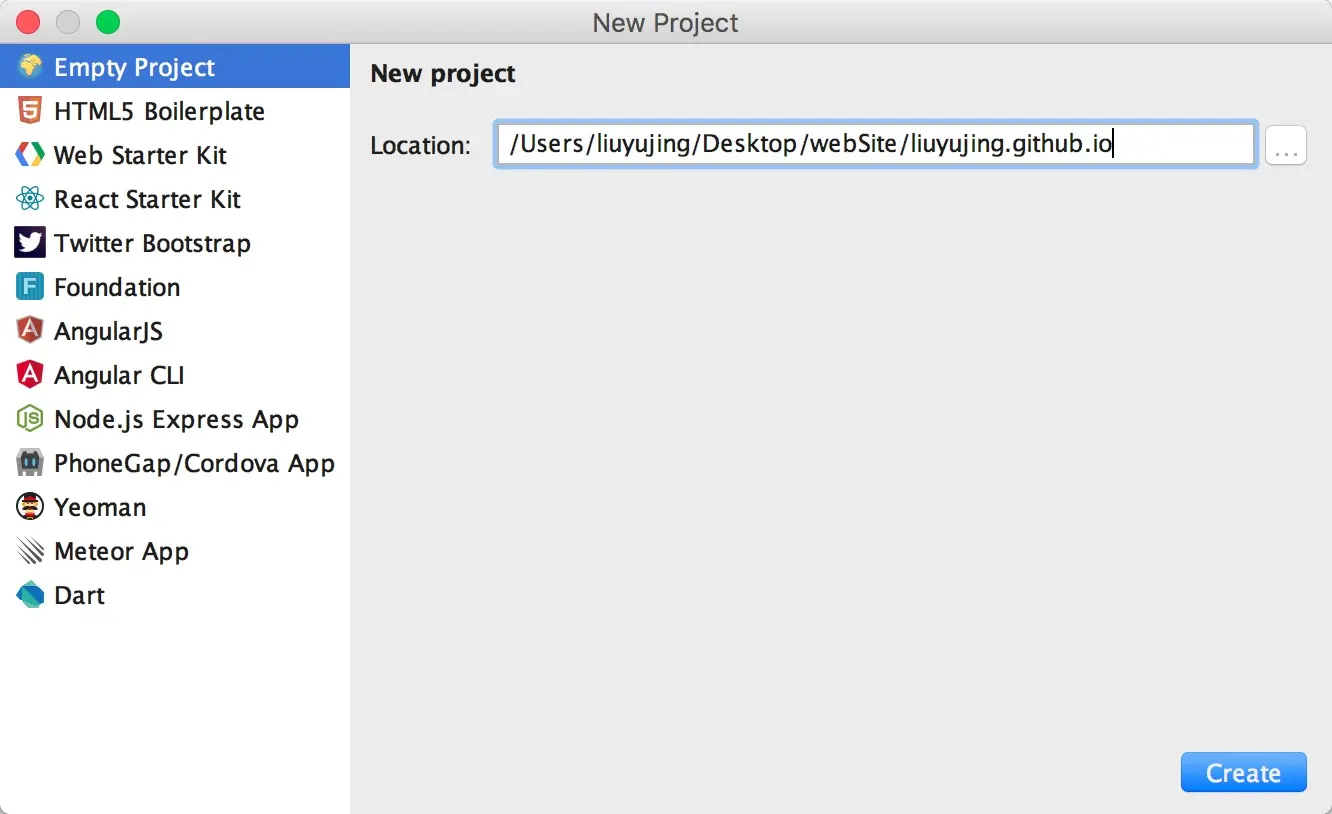This screenshot has height=814, width=1332.
Task: Click the Meteor stripes icon
Action: pos(30,551)
